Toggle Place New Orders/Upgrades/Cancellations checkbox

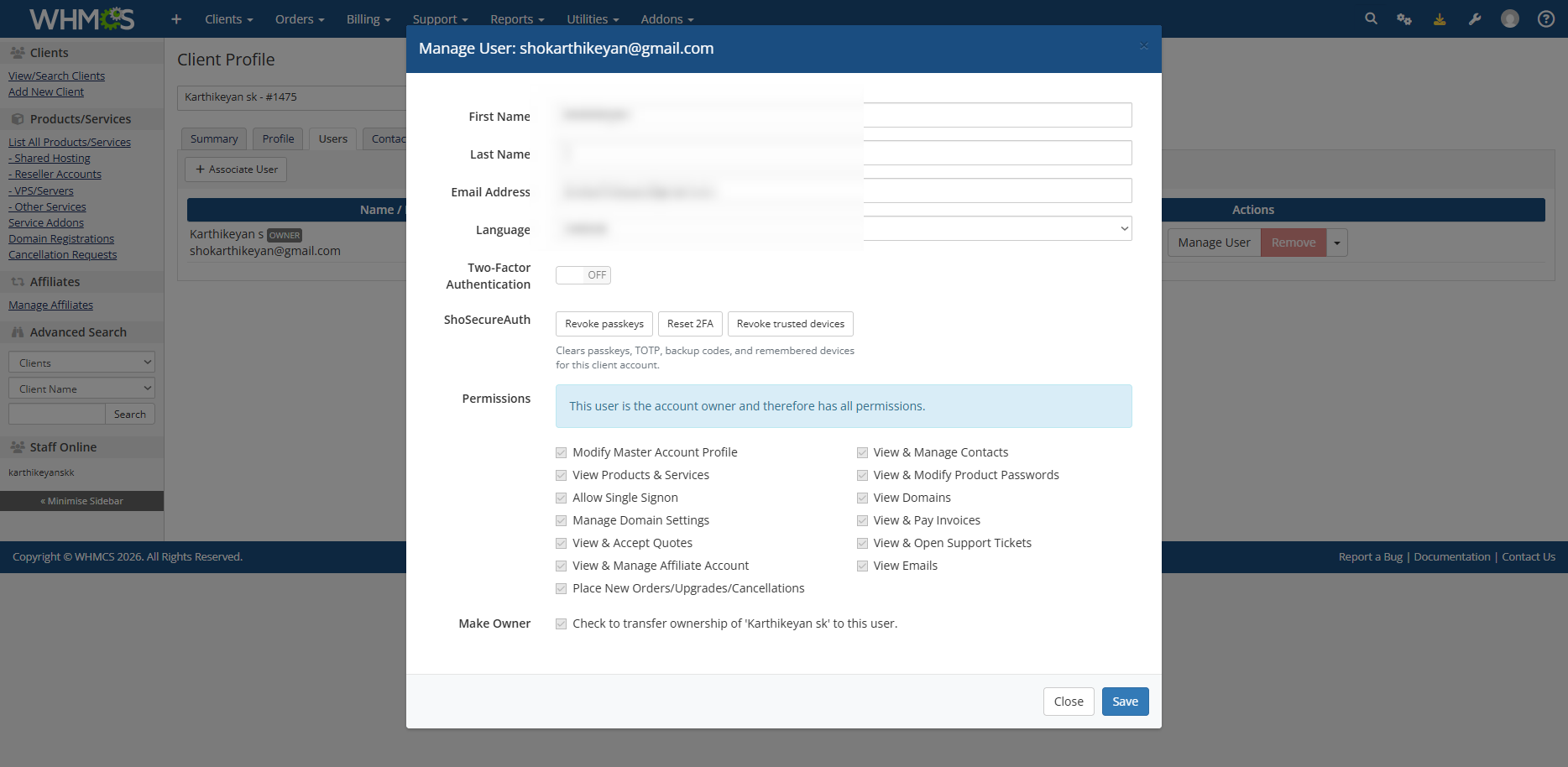click(561, 588)
